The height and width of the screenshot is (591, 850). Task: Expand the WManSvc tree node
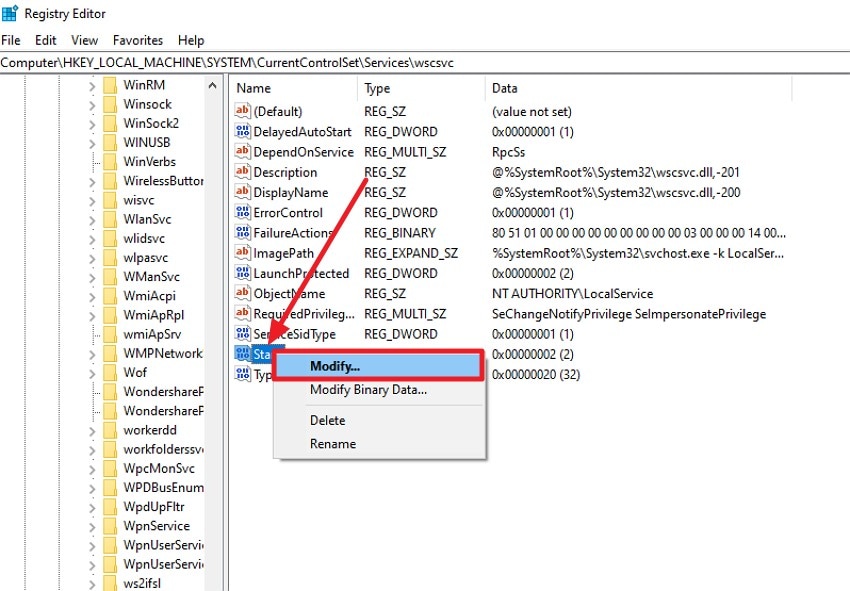click(x=92, y=278)
